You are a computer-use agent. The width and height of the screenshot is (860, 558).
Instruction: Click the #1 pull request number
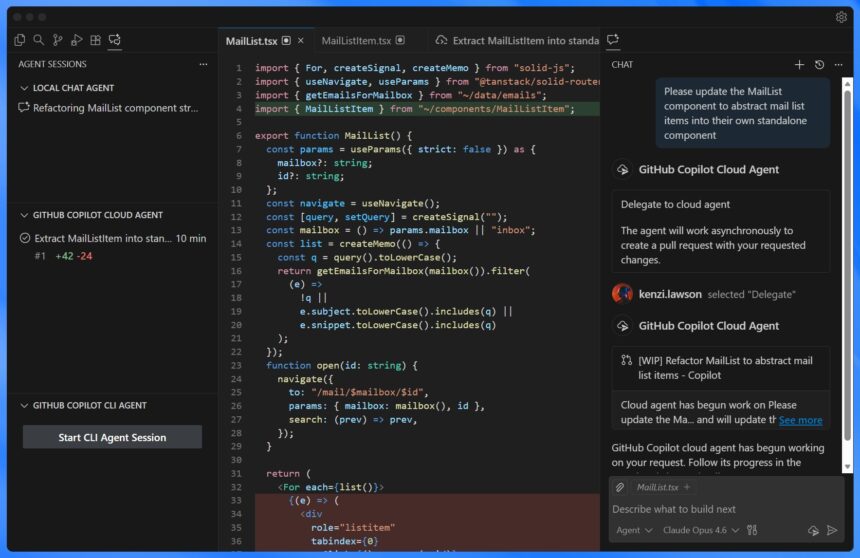[40, 256]
